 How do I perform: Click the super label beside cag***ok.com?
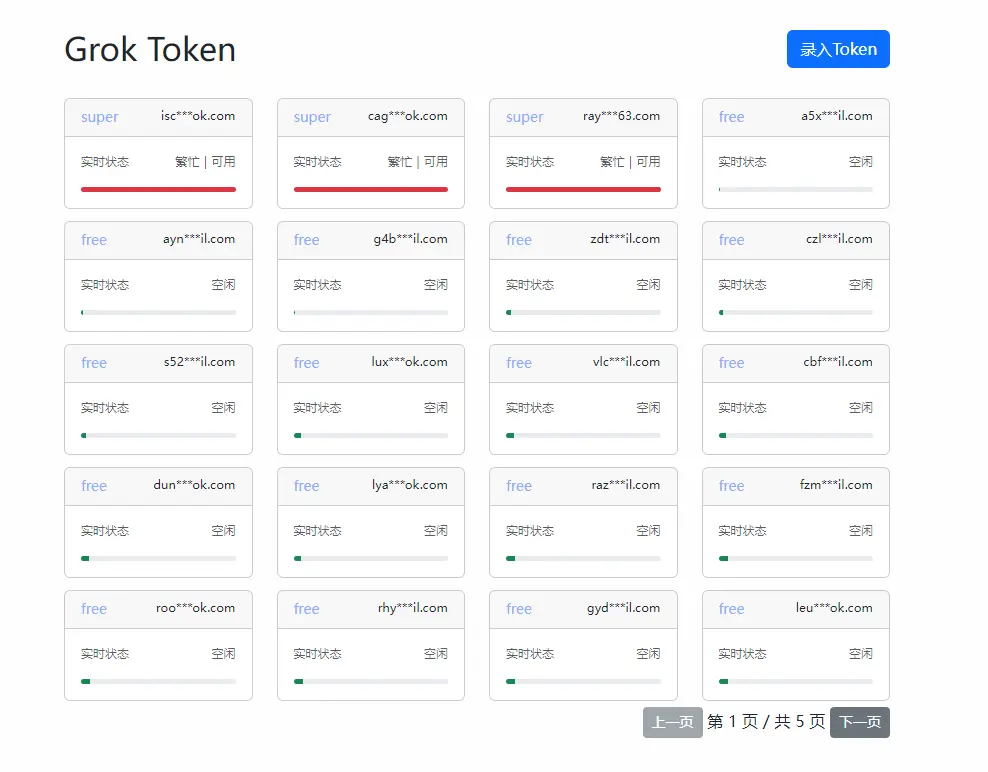[312, 117]
